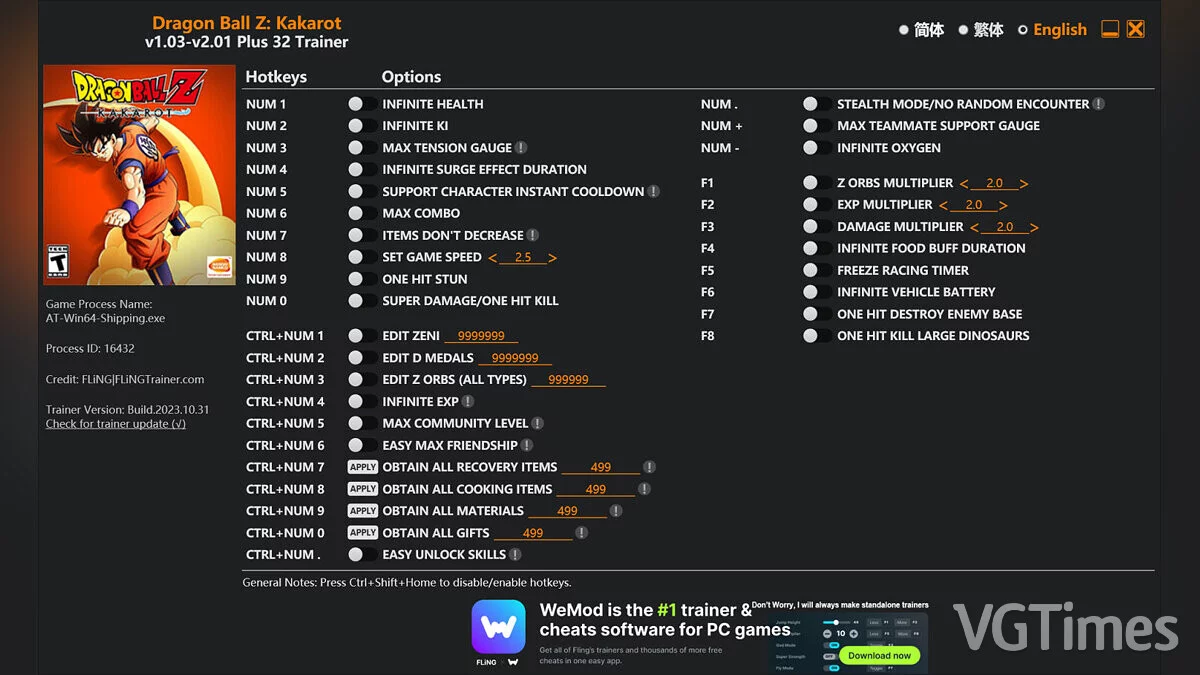Image resolution: width=1200 pixels, height=675 pixels.
Task: Click WeMod logo icon in banner
Action: (x=498, y=626)
